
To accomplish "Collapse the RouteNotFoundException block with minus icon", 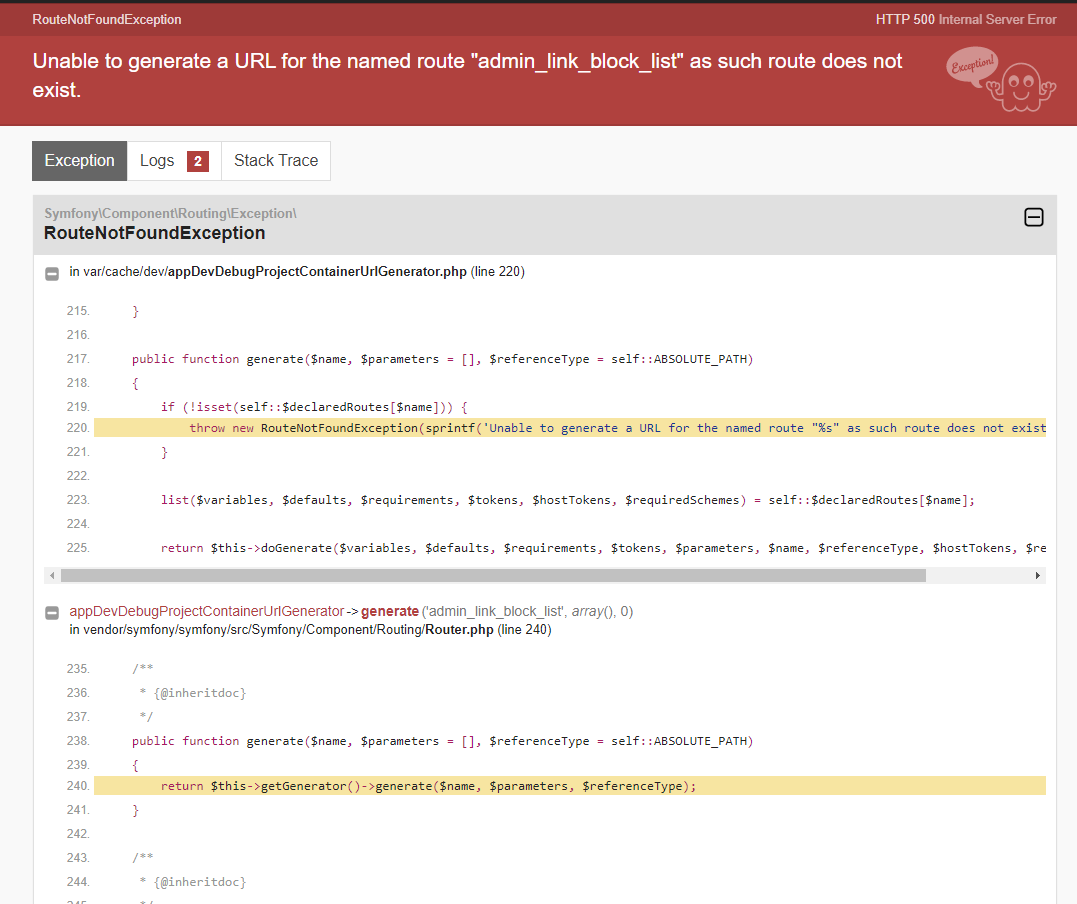I will pos(1034,217).
